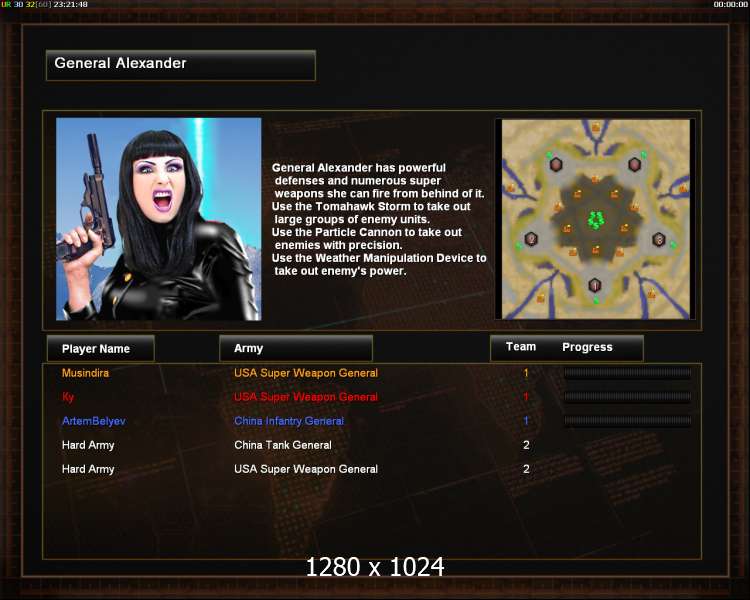
Task: Choose start position marker 3 on minimap
Action: point(659,239)
